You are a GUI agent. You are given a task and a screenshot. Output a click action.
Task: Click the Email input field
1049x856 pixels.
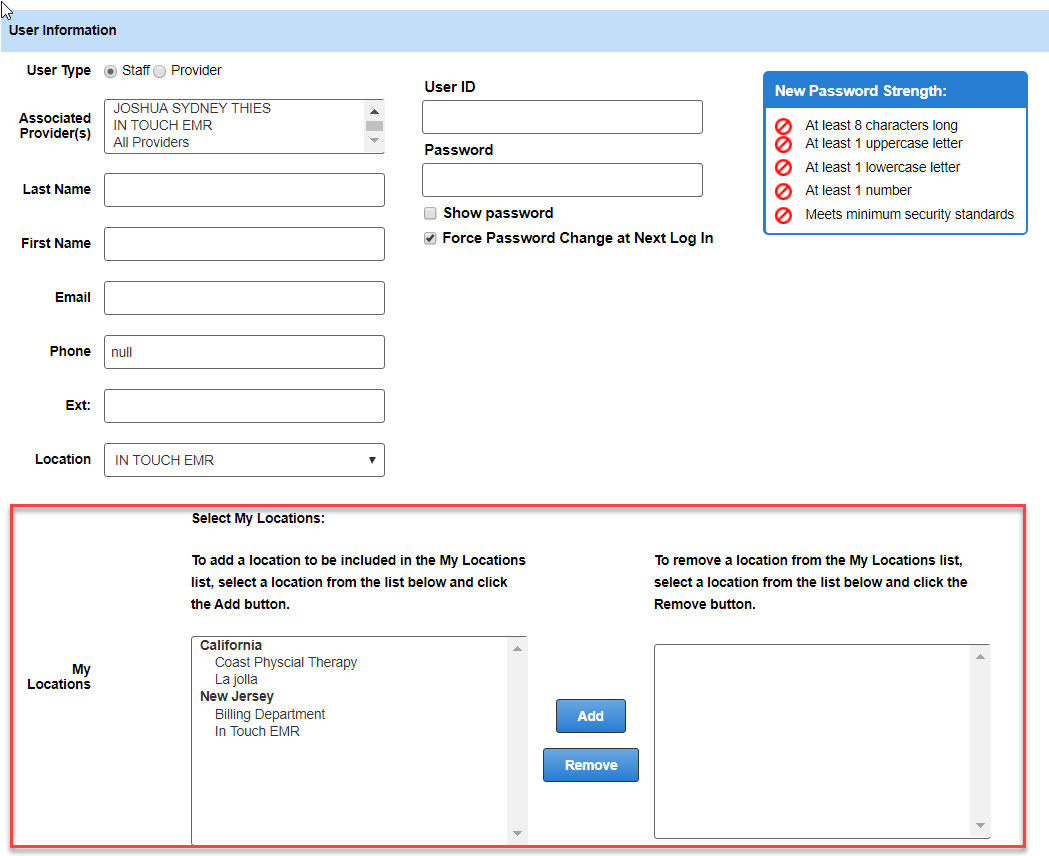244,298
